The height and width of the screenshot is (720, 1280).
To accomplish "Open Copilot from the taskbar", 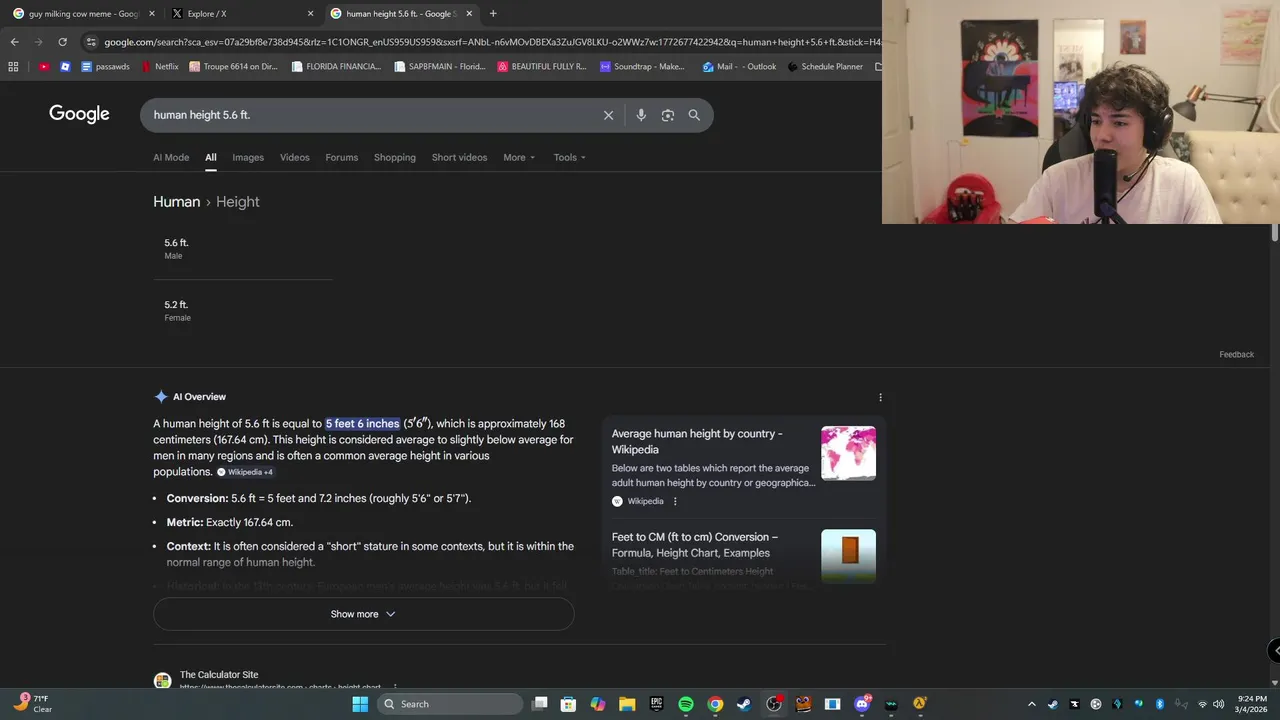I will pyautogui.click(x=598, y=704).
